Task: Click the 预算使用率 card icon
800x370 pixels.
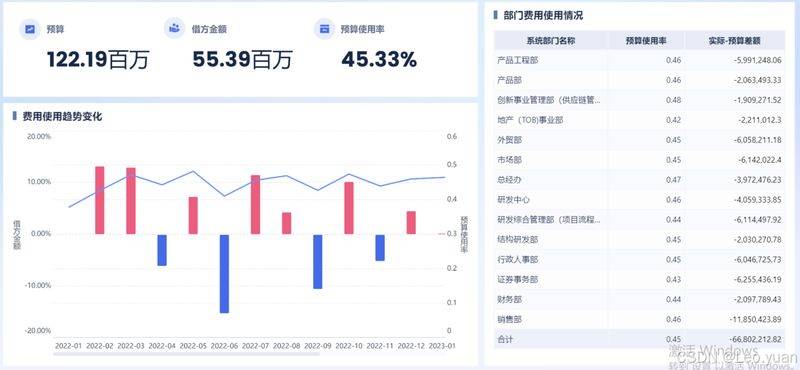Action: pos(323,29)
